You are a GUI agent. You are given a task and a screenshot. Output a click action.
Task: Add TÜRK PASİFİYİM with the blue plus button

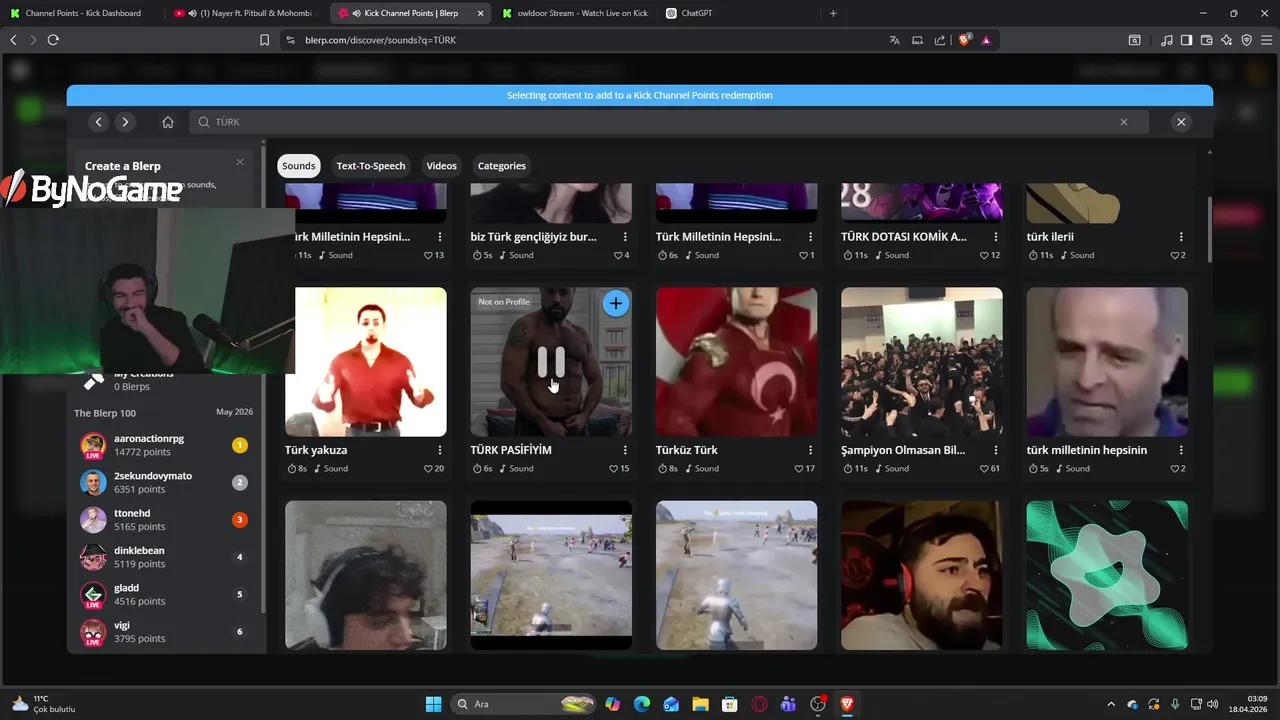point(616,303)
